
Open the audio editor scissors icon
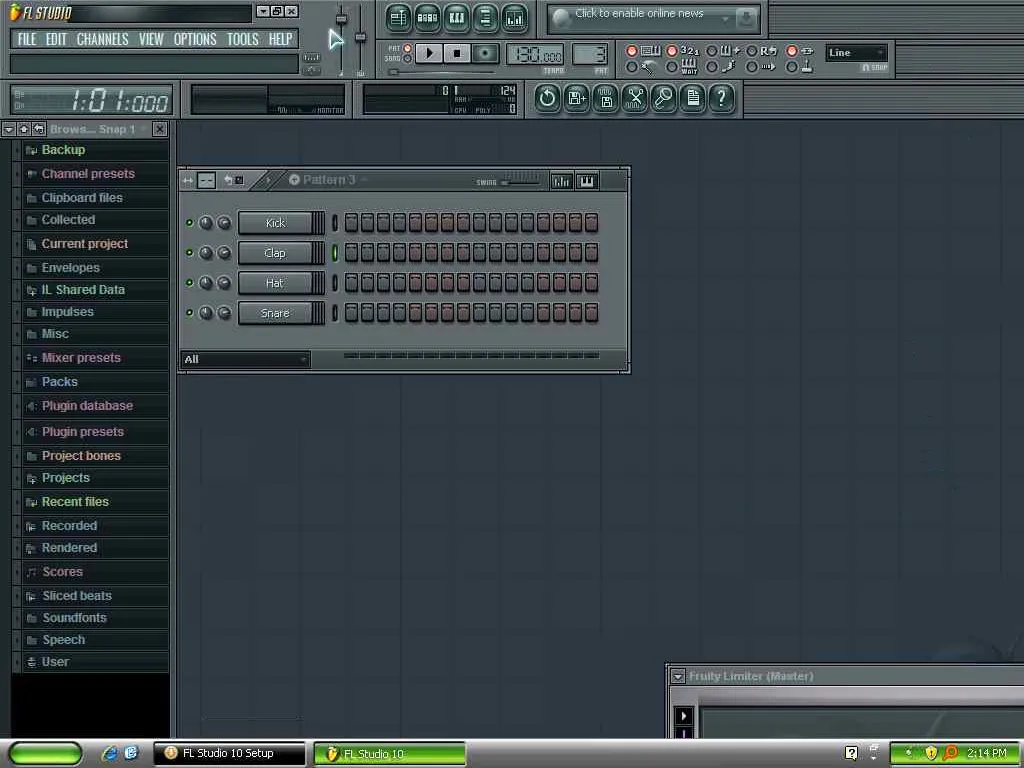coord(635,99)
